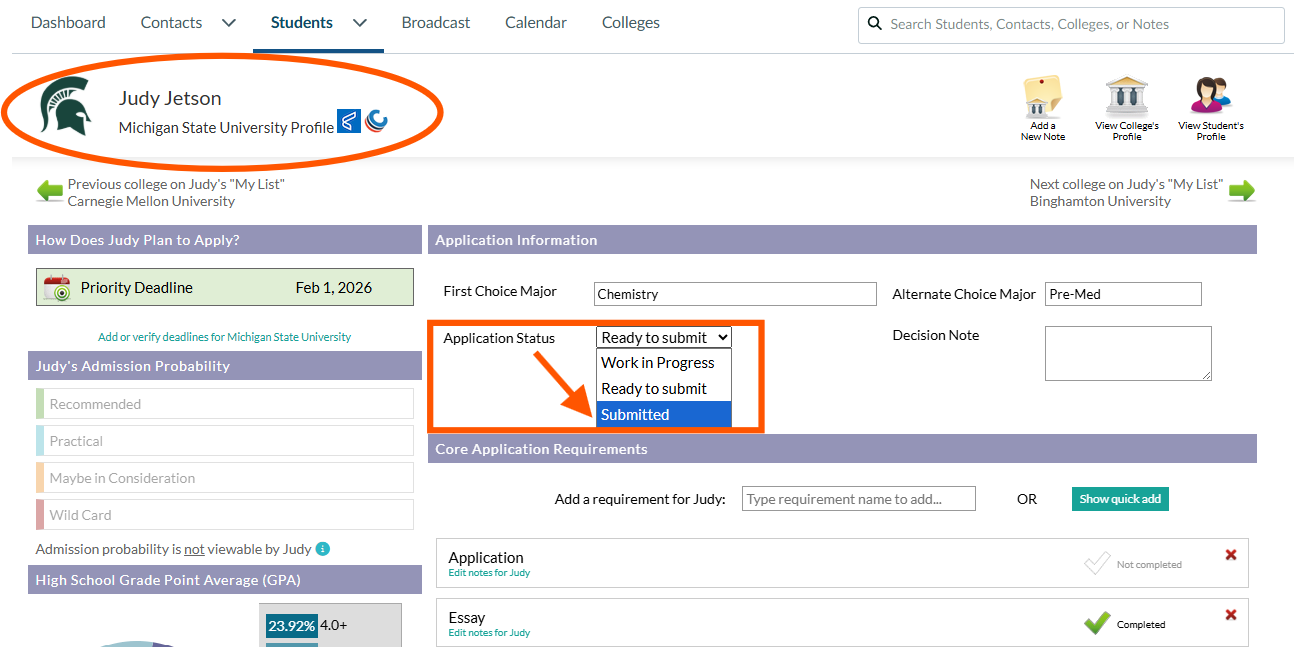Viewport: 1294px width, 647px height.
Task: Open the Broadcast tab
Action: [x=436, y=22]
